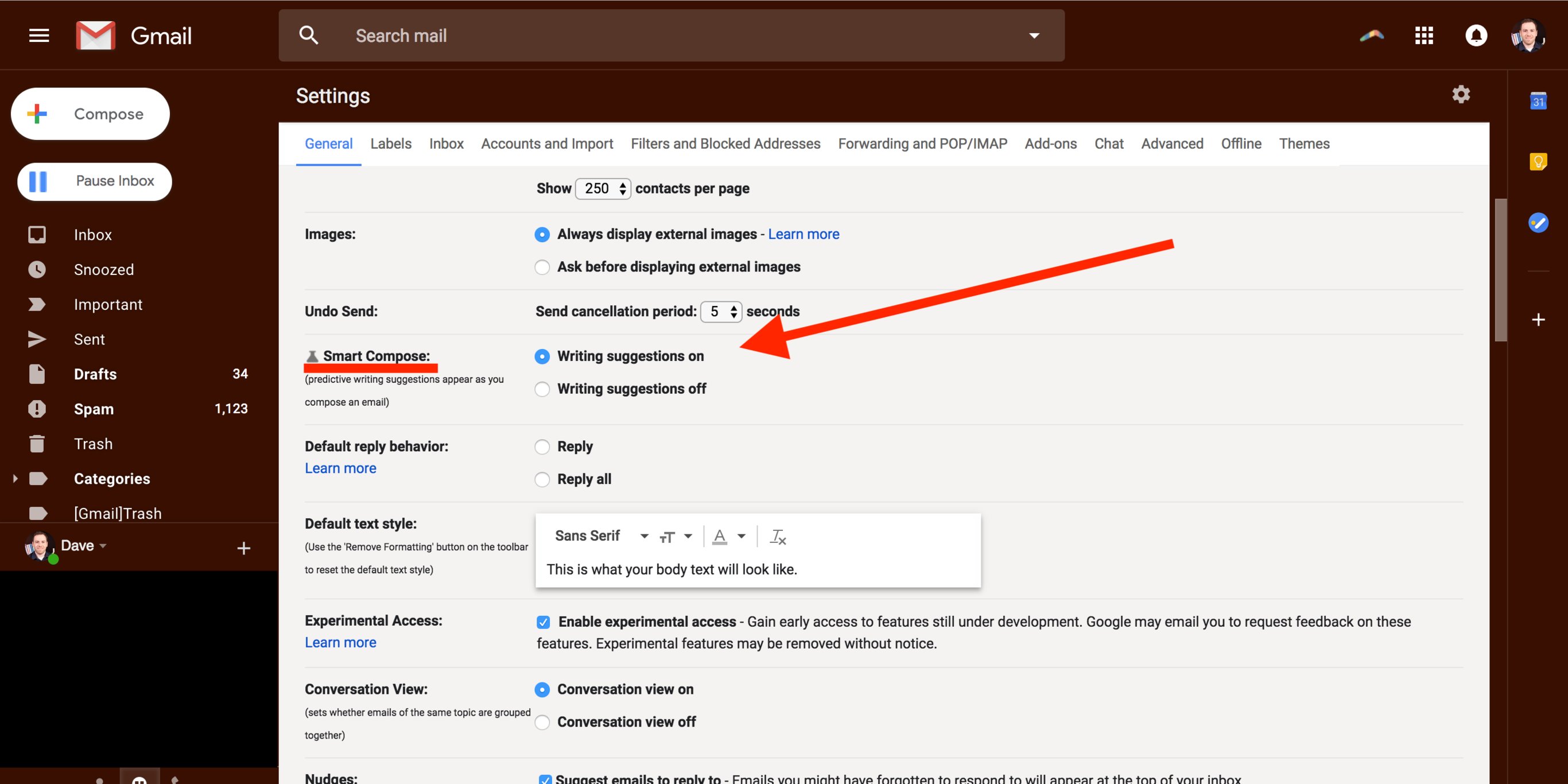Turn writing suggestions off for Smart Compose
Image resolution: width=1568 pixels, height=784 pixels.
tap(542, 389)
